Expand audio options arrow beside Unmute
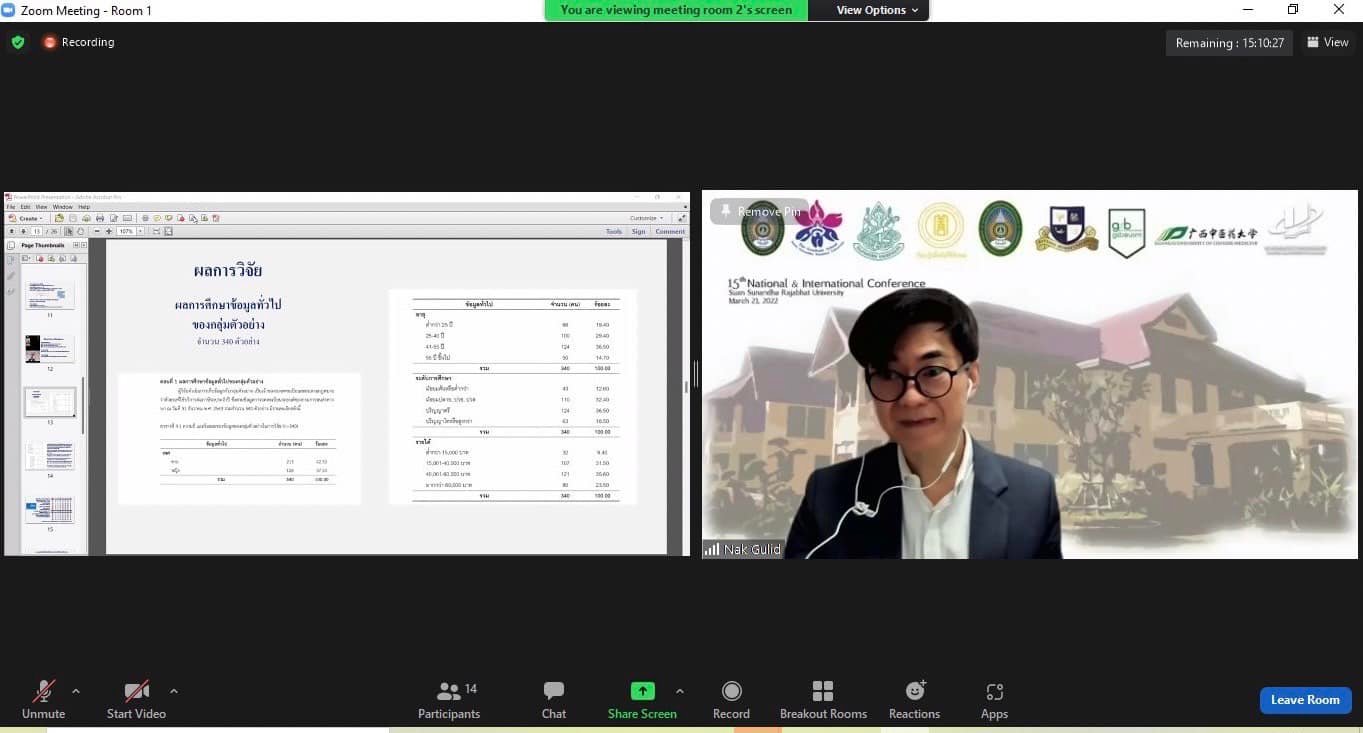Screen dimensions: 1363x733 tap(76, 691)
